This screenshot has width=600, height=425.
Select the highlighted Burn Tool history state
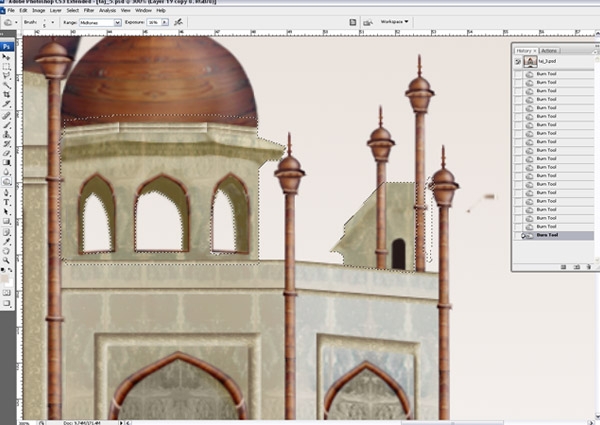click(557, 235)
